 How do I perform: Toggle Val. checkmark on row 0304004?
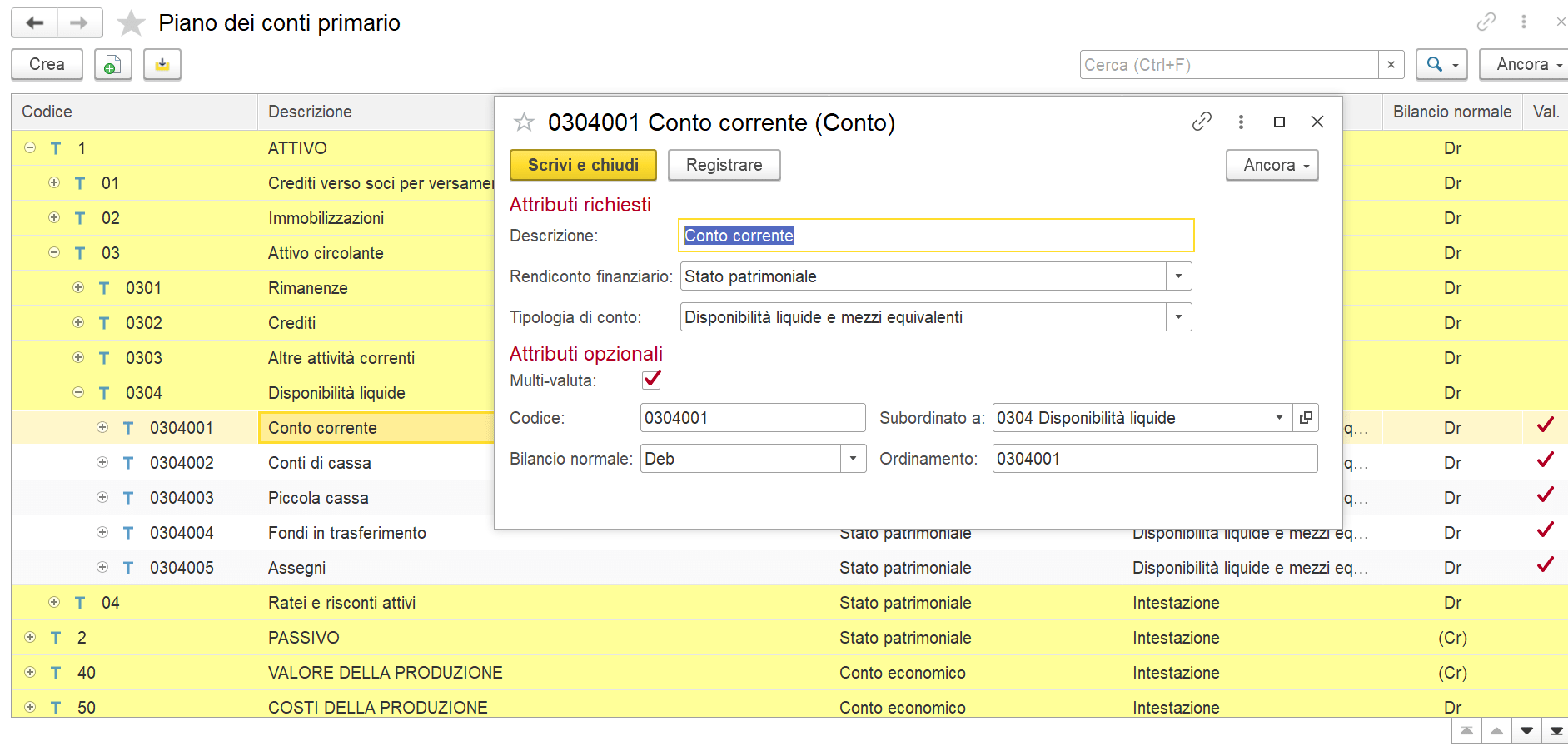point(1546,530)
